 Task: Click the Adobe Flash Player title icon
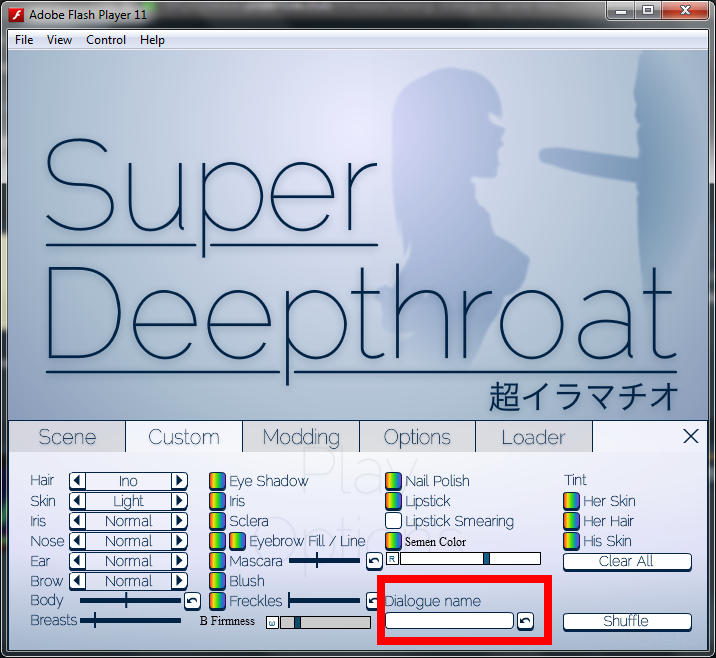tap(17, 15)
